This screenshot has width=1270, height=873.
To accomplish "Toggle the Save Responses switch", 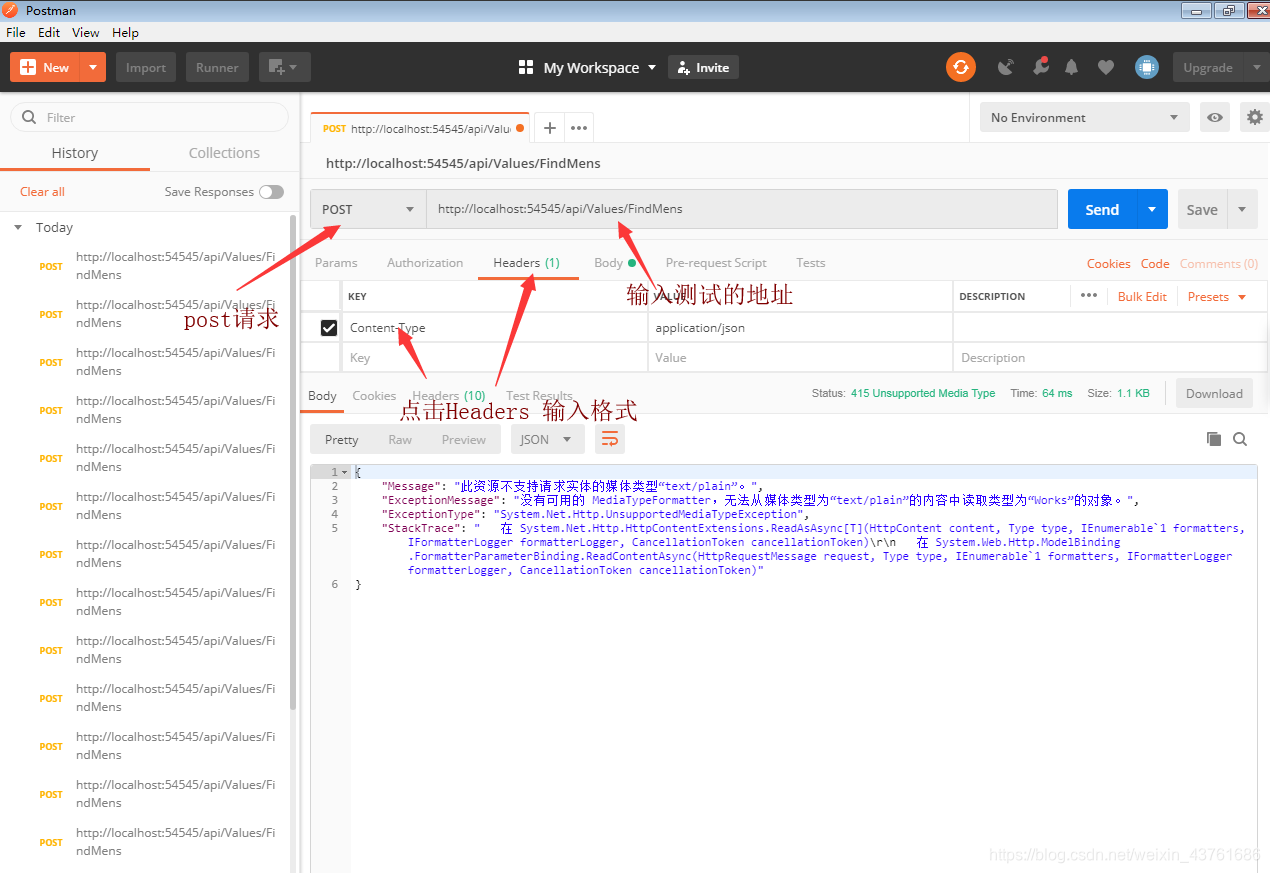I will click(271, 192).
